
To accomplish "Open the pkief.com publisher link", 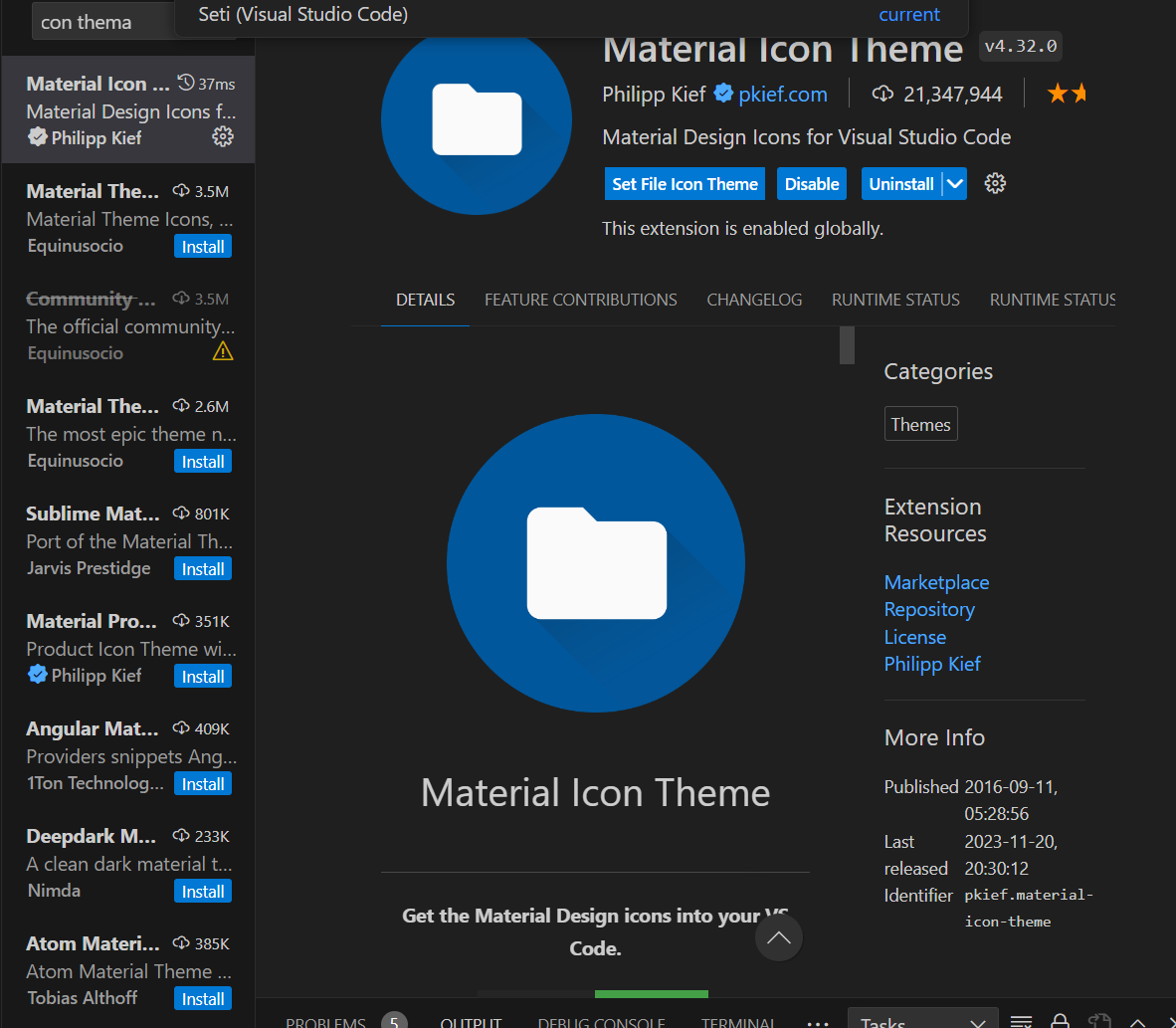I will coord(782,94).
